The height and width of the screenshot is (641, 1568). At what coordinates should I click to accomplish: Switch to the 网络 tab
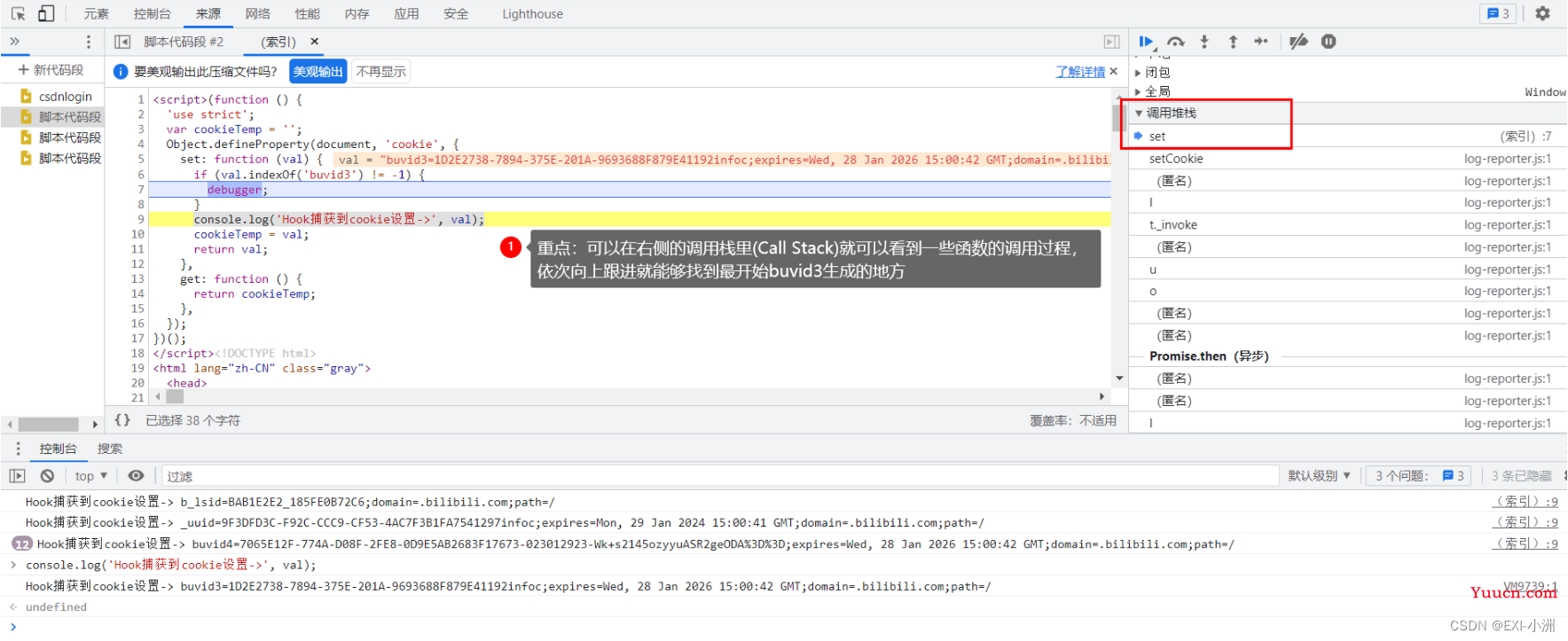pyautogui.click(x=258, y=13)
